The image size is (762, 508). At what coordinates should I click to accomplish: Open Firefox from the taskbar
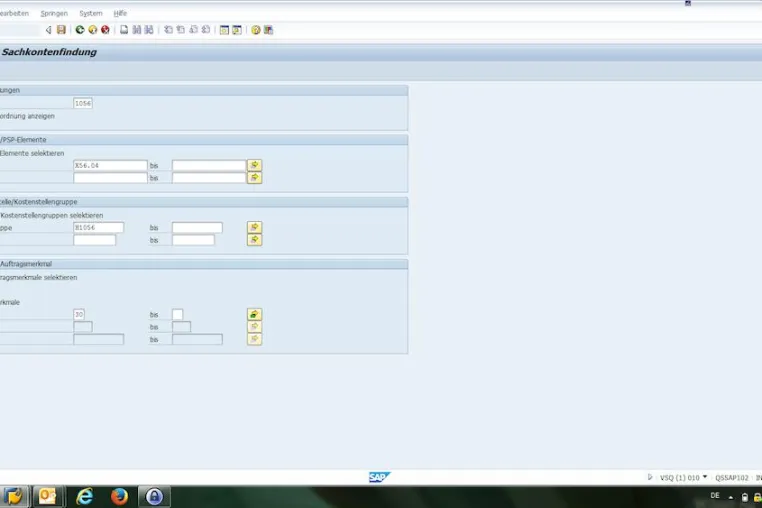(x=119, y=496)
